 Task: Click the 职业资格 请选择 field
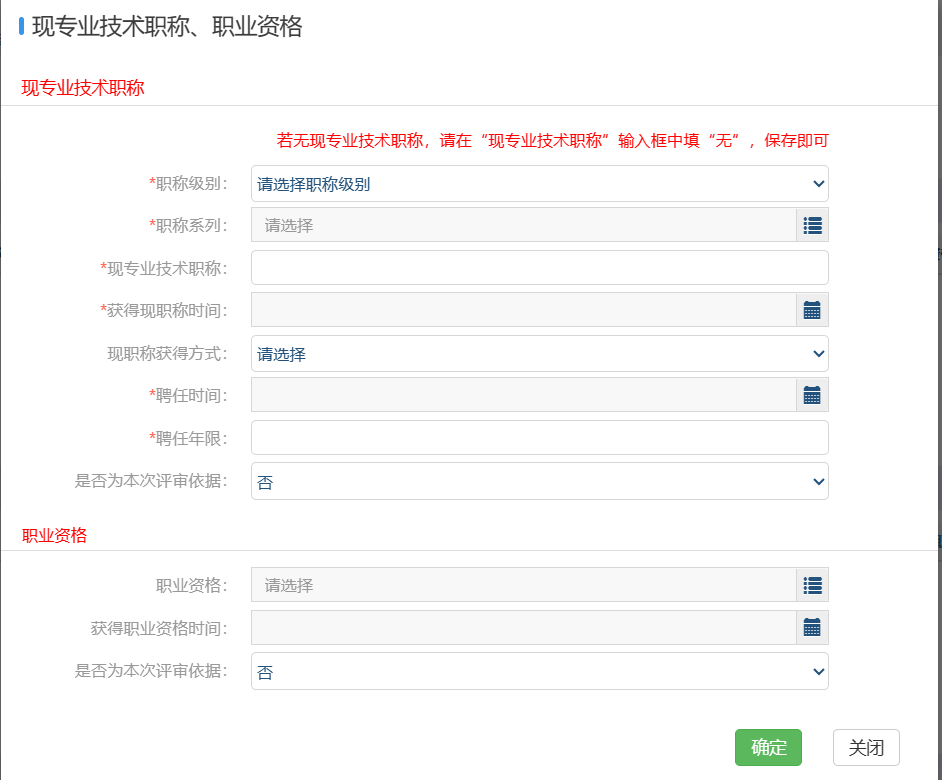(520, 585)
